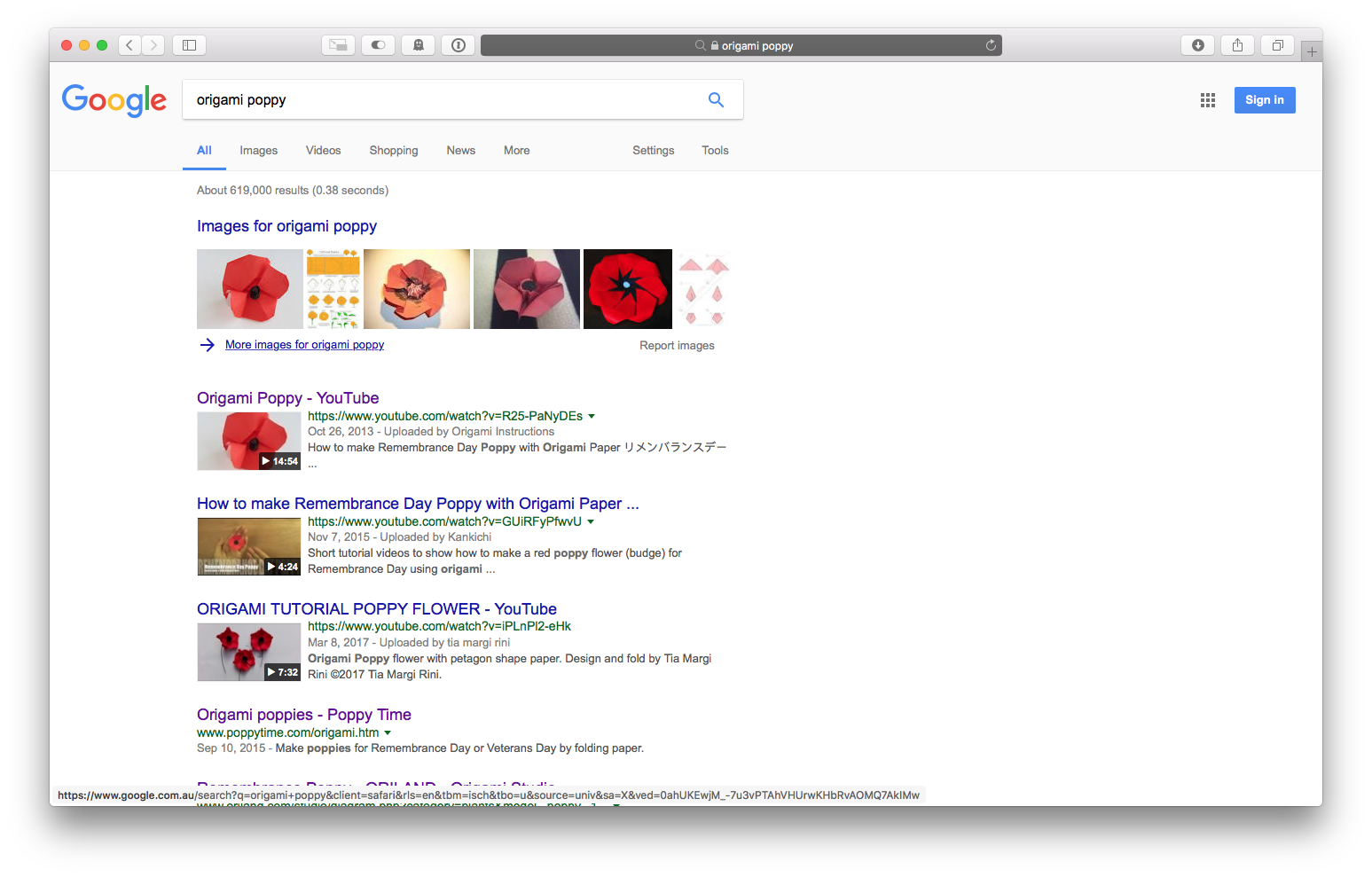Click Report images link
The image size is (1372, 877).
pyautogui.click(x=677, y=346)
